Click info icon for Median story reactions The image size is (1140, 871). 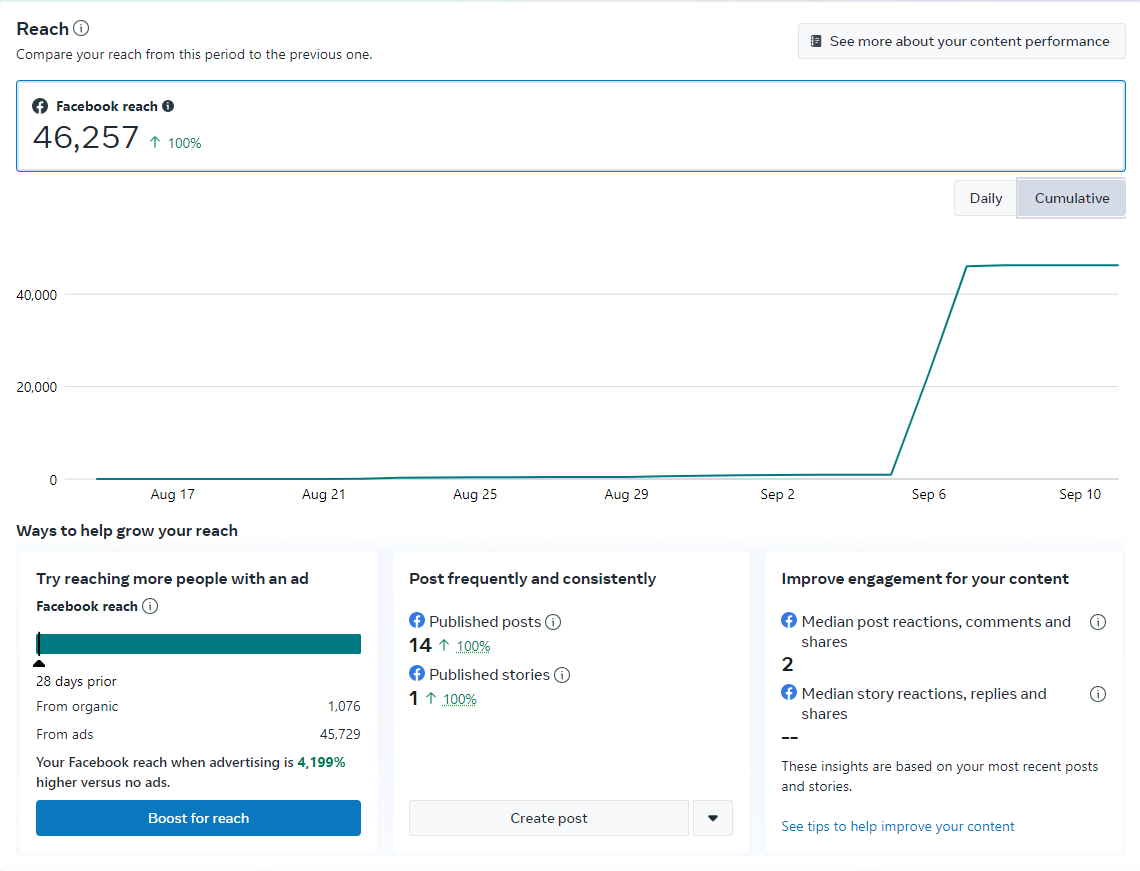click(x=1098, y=694)
